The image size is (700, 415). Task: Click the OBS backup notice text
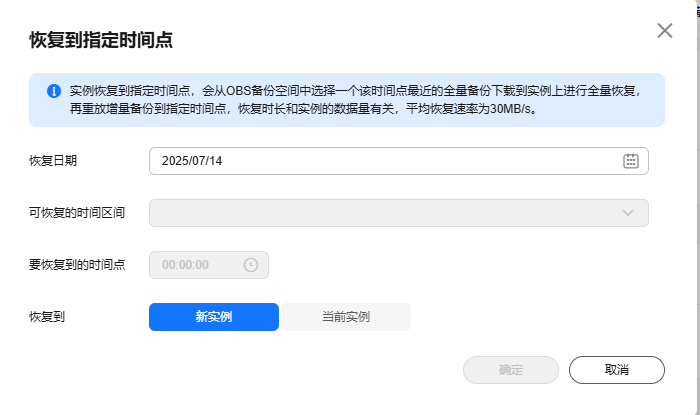[355, 100]
